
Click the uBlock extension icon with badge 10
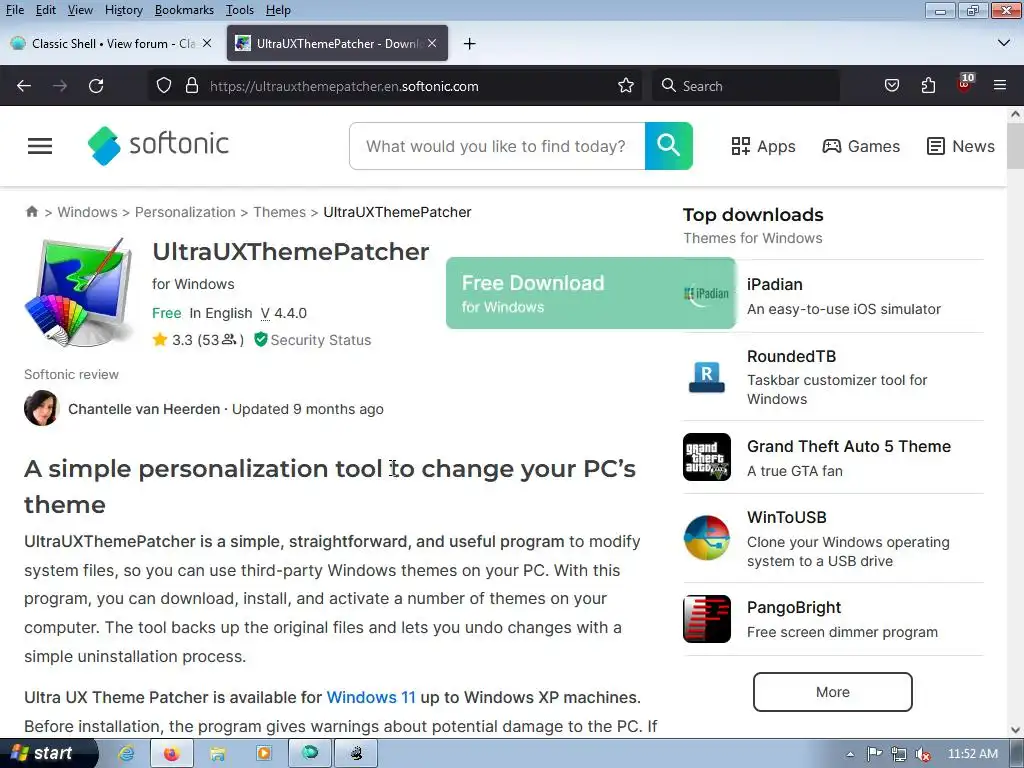click(x=965, y=84)
